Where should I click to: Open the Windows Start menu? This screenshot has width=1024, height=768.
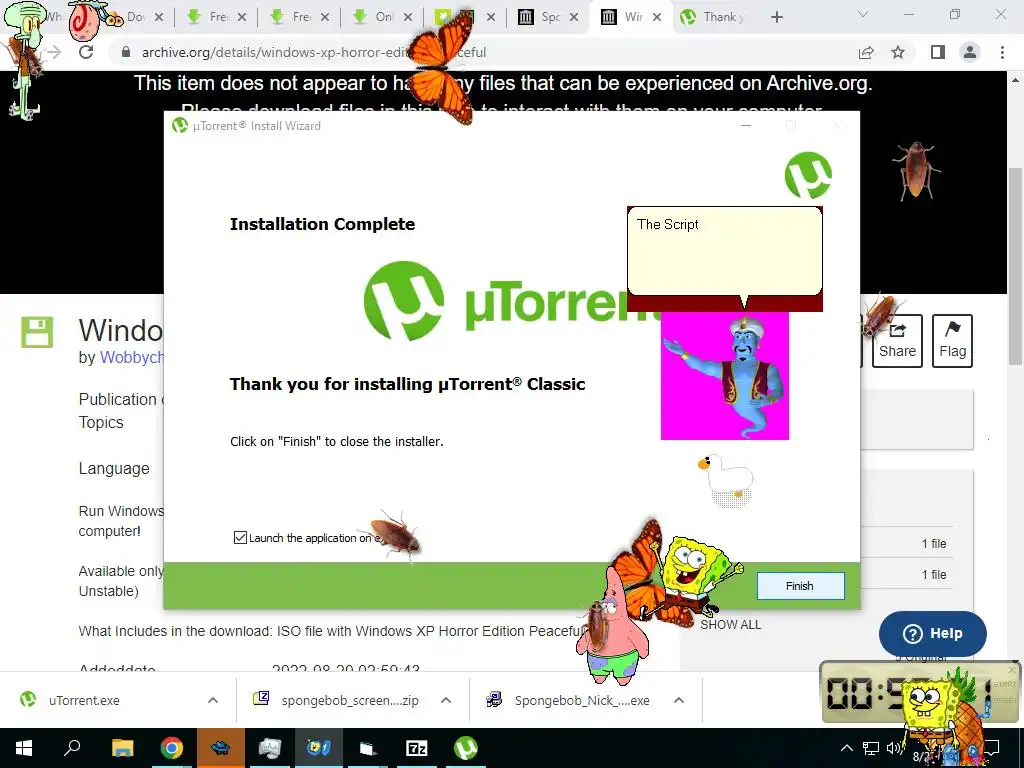[x=24, y=748]
